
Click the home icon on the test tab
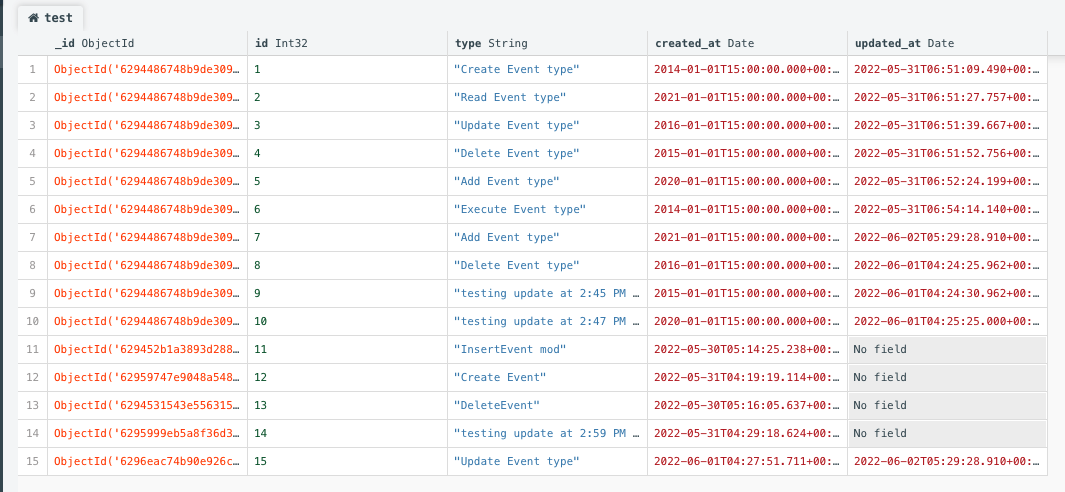point(33,18)
